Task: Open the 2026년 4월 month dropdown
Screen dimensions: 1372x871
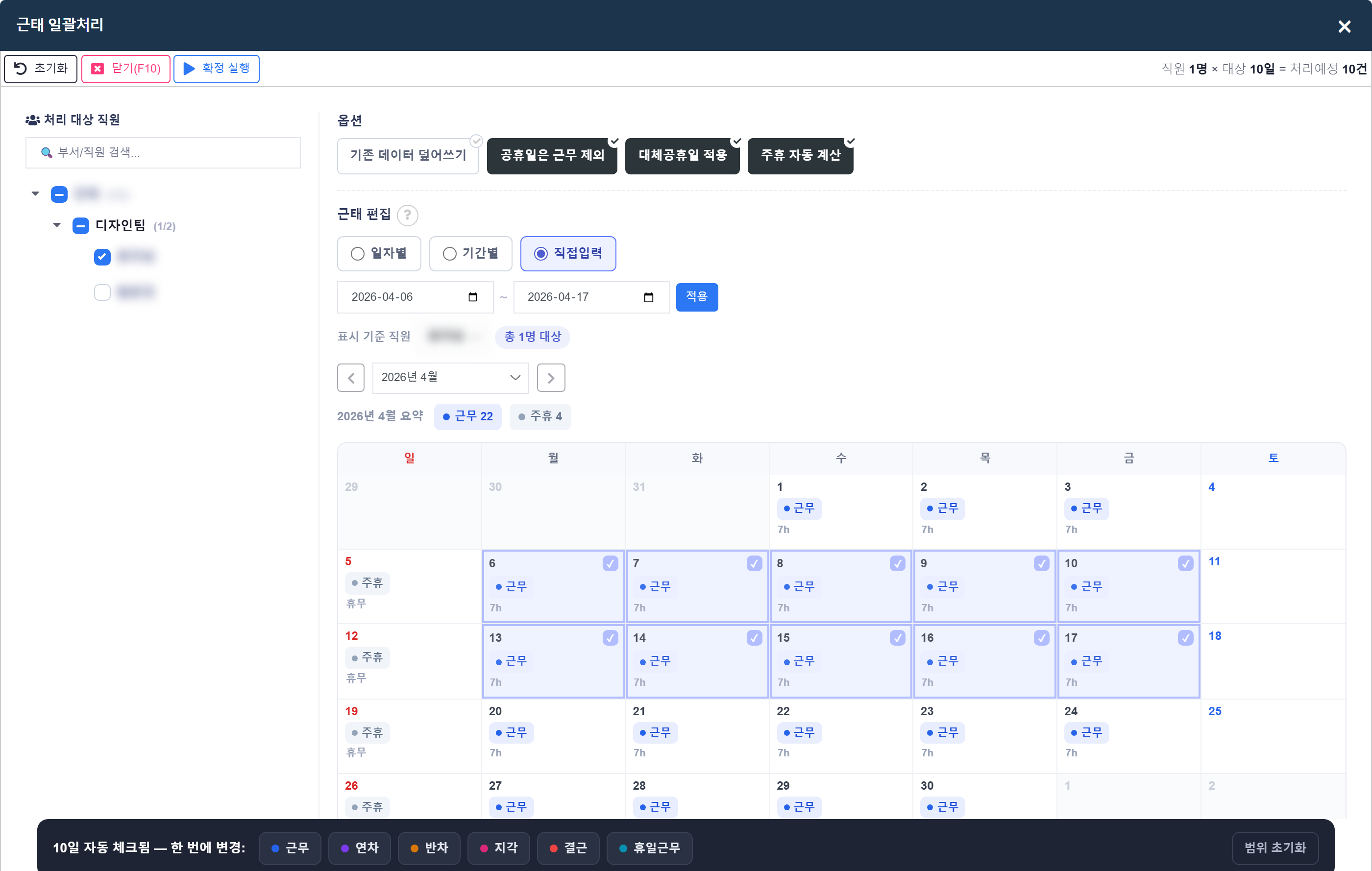Action: (450, 378)
